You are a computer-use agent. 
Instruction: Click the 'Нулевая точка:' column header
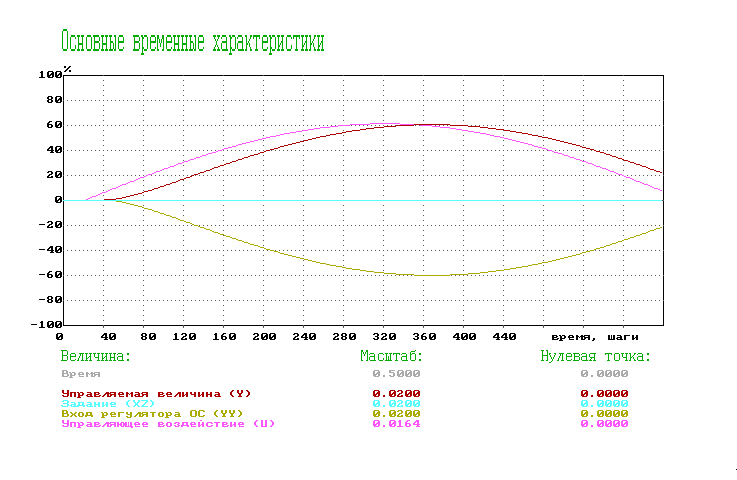click(x=595, y=356)
